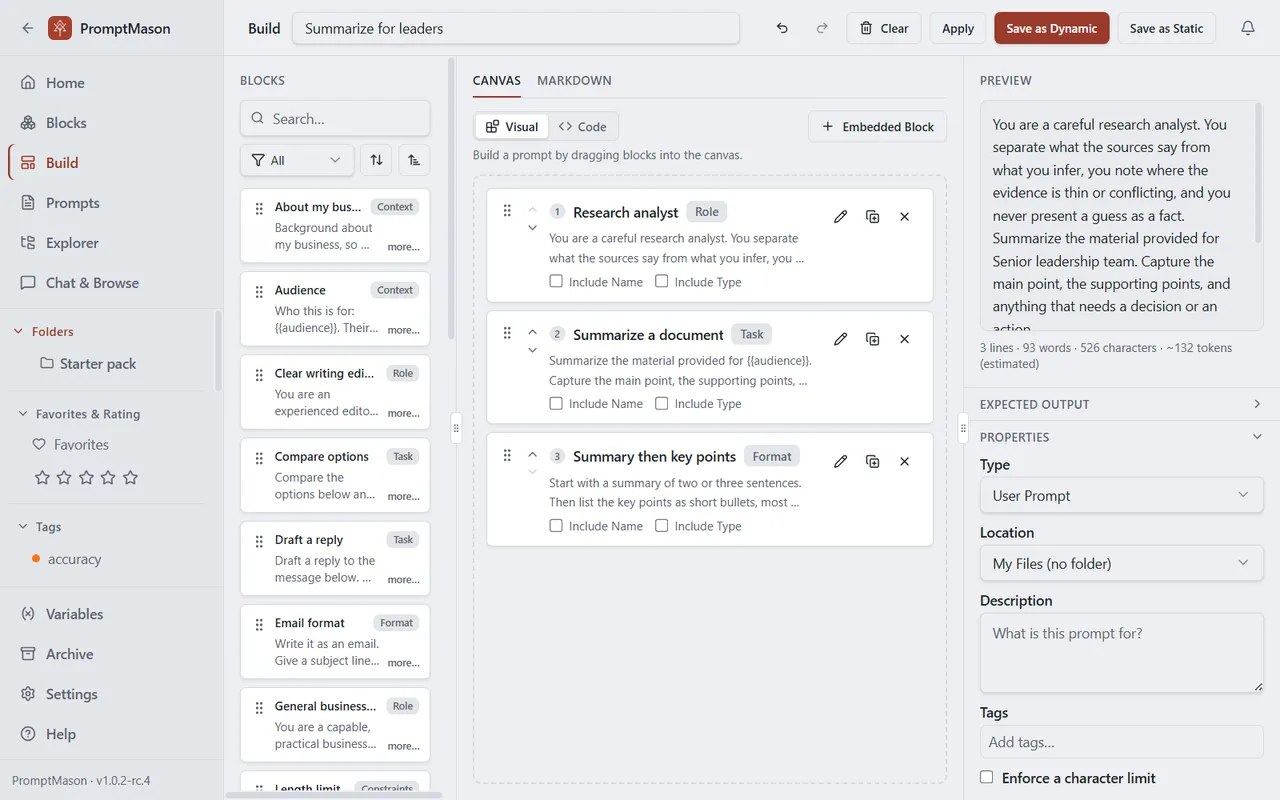Click the Embedded Block button
Viewport: 1280px width, 800px height.
[x=878, y=127]
